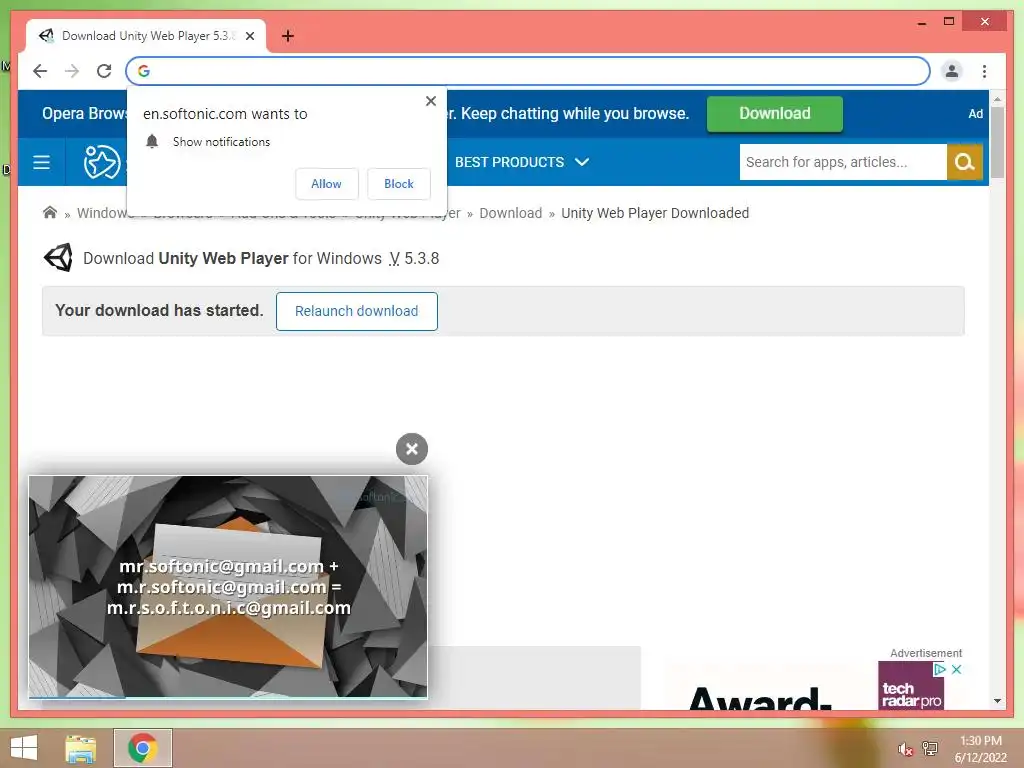Viewport: 1024px width, 768px height.
Task: Click Relaunch download button
Action: [x=357, y=311]
